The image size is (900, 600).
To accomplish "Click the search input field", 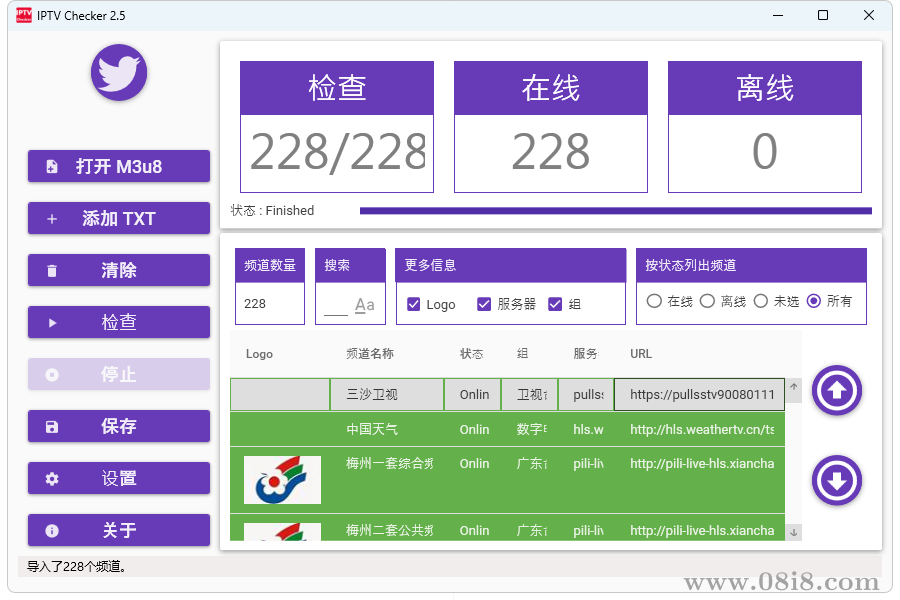I will (336, 304).
